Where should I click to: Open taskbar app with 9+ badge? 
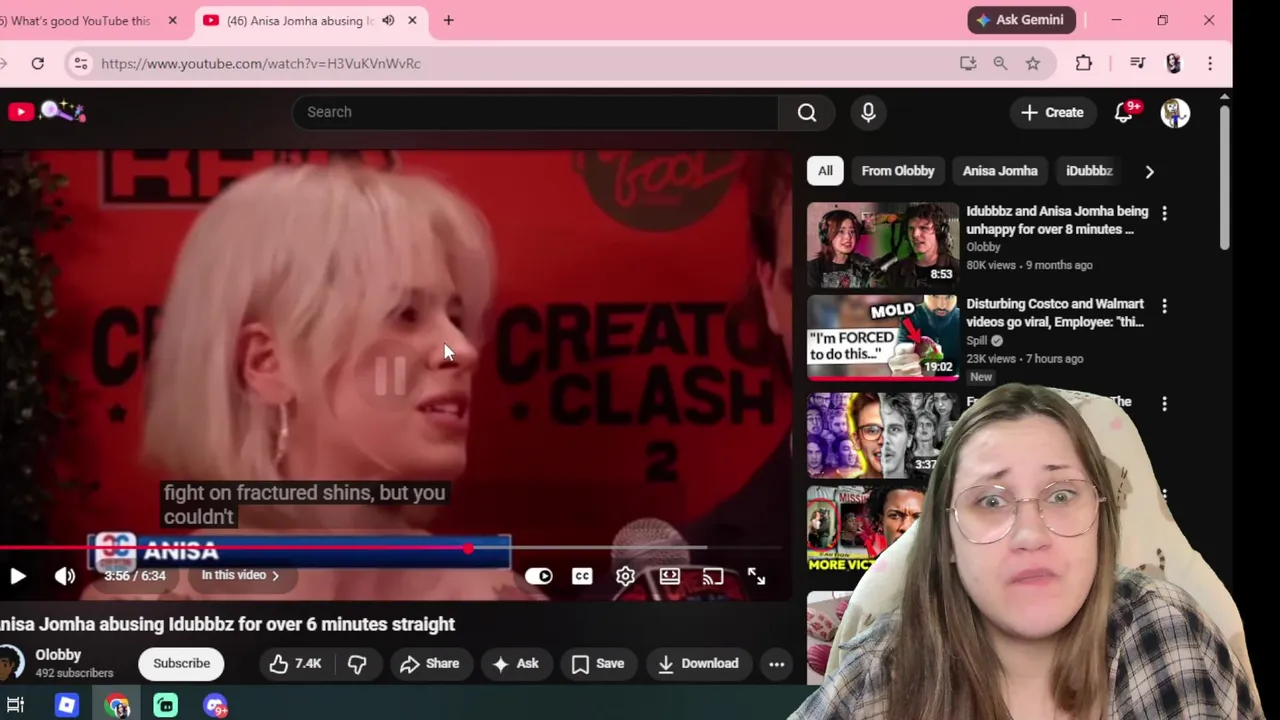(x=215, y=705)
